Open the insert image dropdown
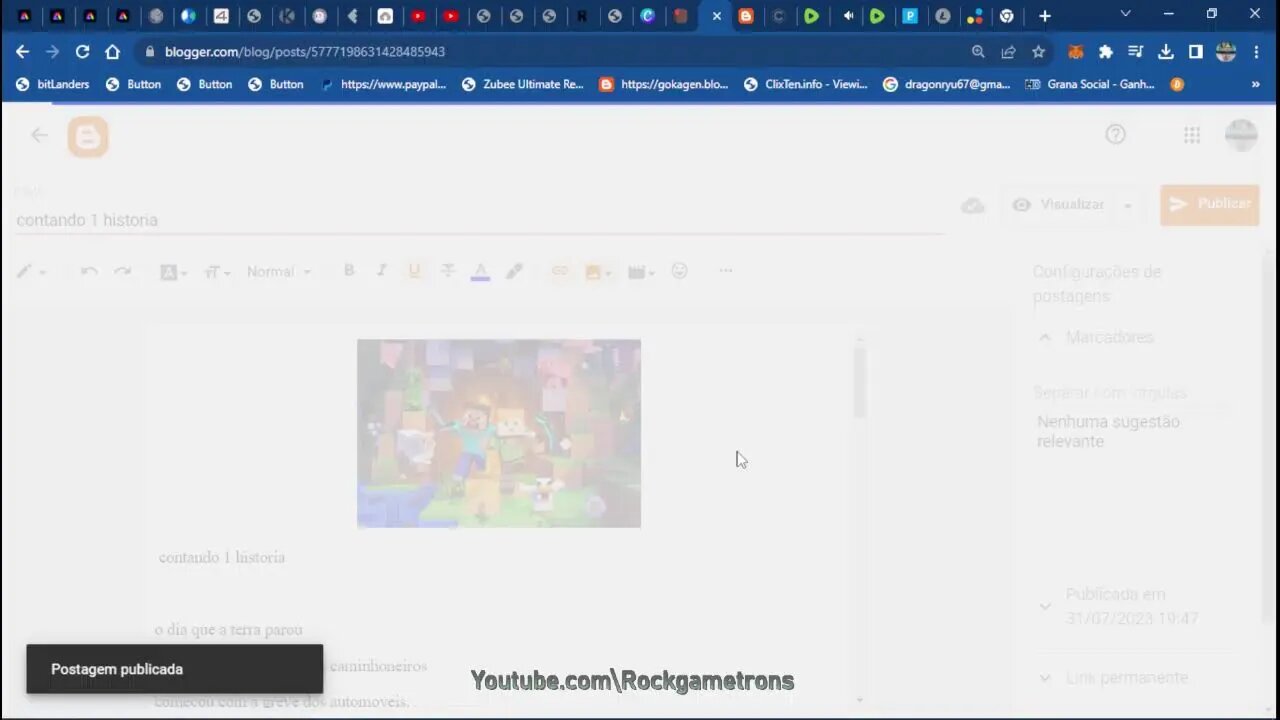 coord(598,272)
